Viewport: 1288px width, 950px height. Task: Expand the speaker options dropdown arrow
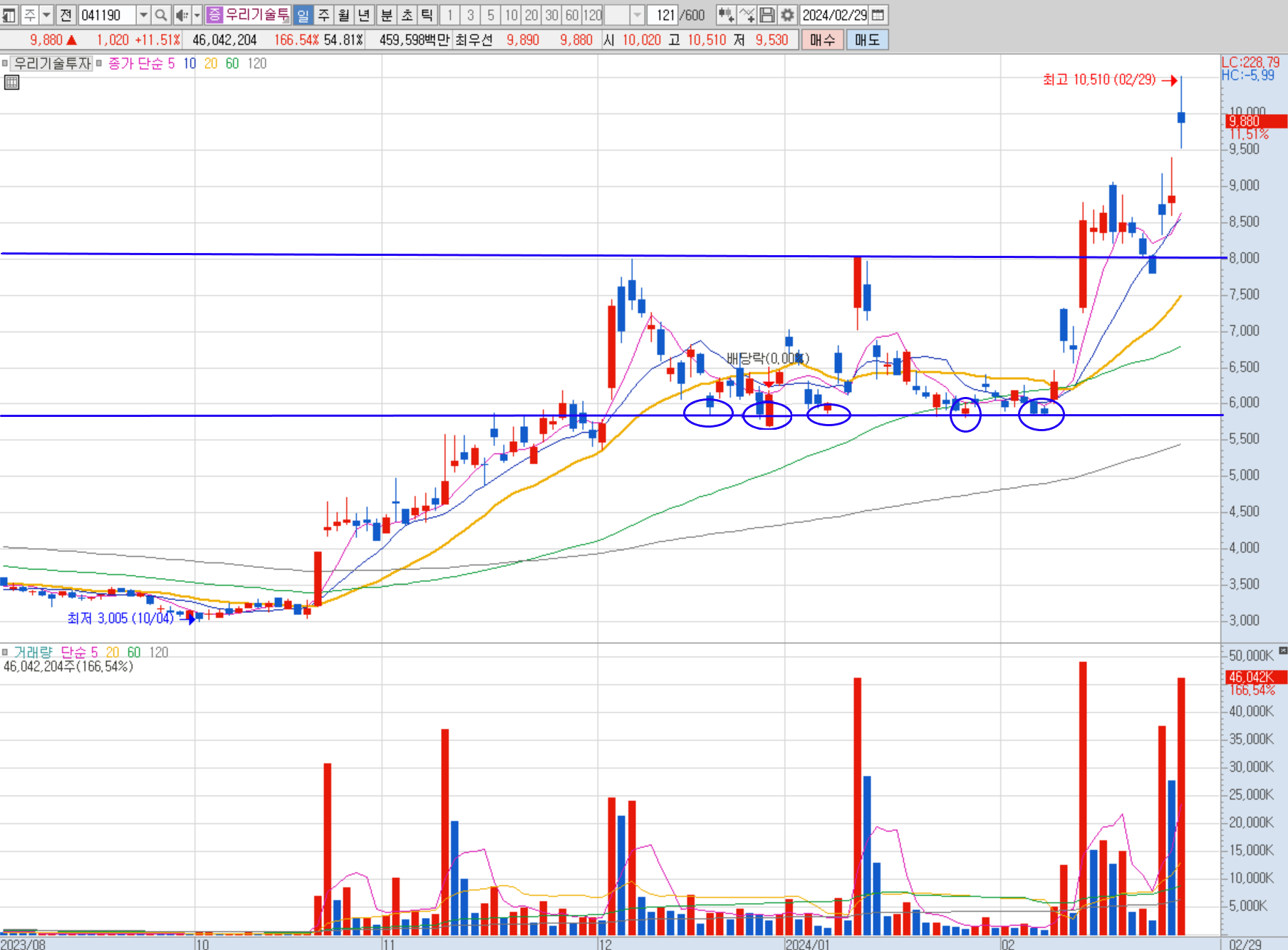(x=197, y=15)
